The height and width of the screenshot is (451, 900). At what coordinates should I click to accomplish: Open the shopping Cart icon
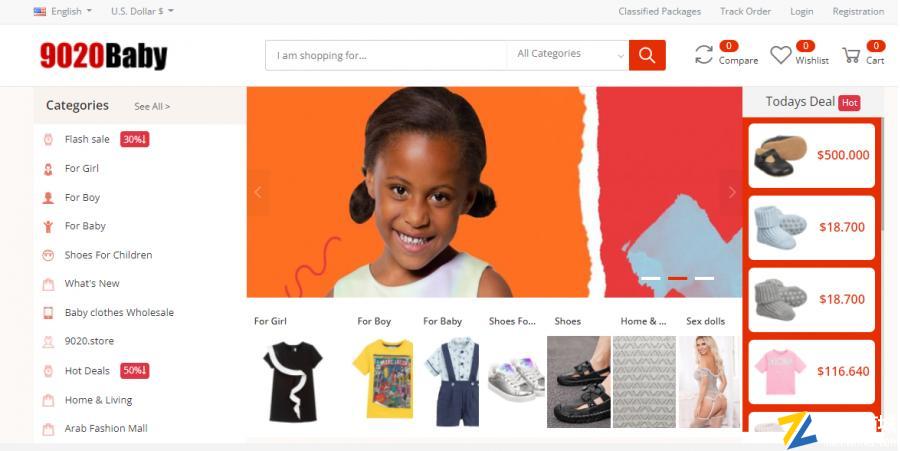point(851,56)
